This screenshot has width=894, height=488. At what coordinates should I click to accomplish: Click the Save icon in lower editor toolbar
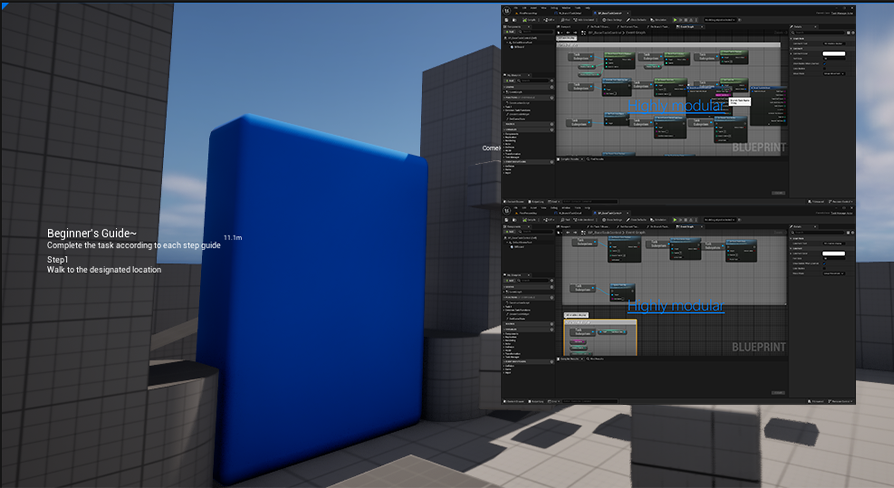[506, 220]
